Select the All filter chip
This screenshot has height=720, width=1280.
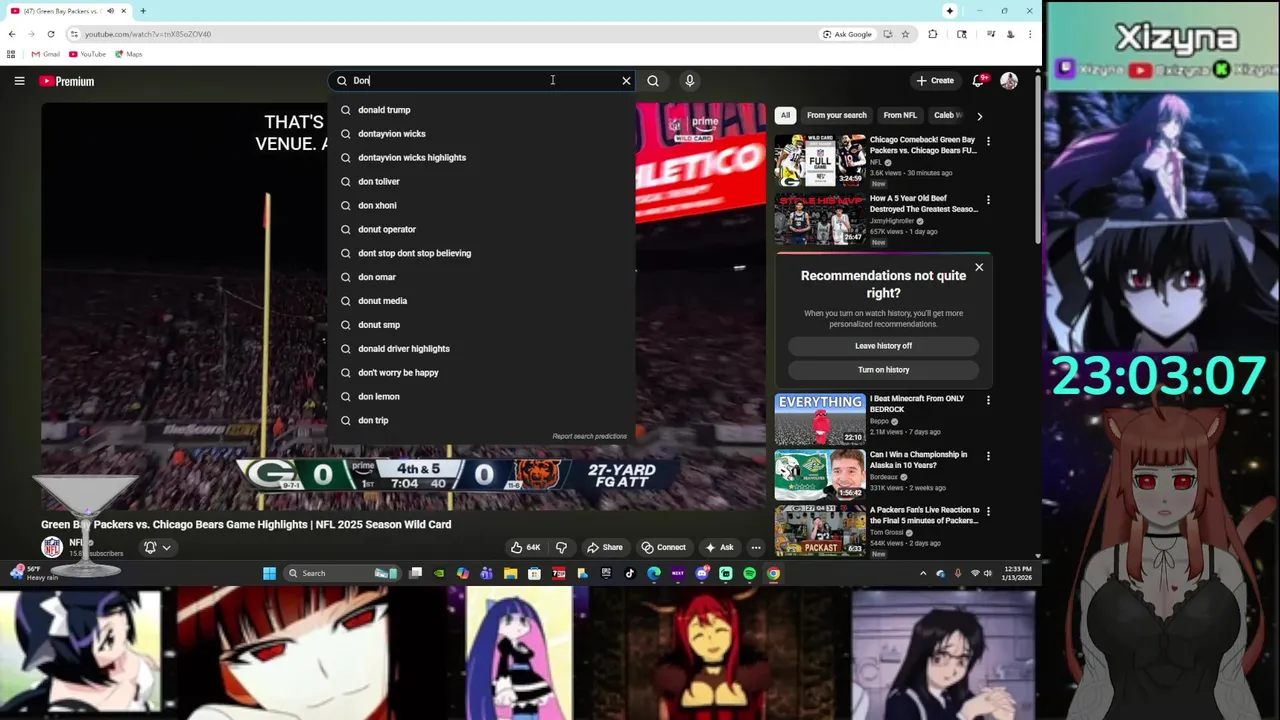point(785,115)
